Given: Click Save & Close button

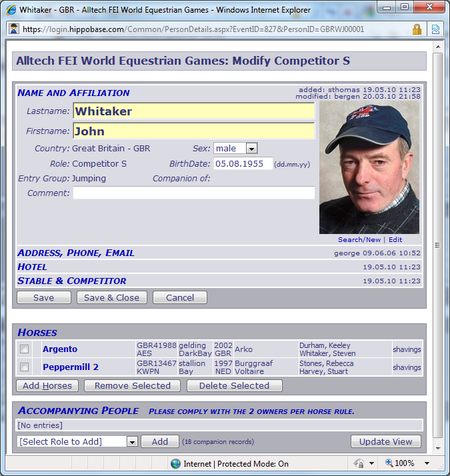Looking at the screenshot, I should (x=112, y=297).
